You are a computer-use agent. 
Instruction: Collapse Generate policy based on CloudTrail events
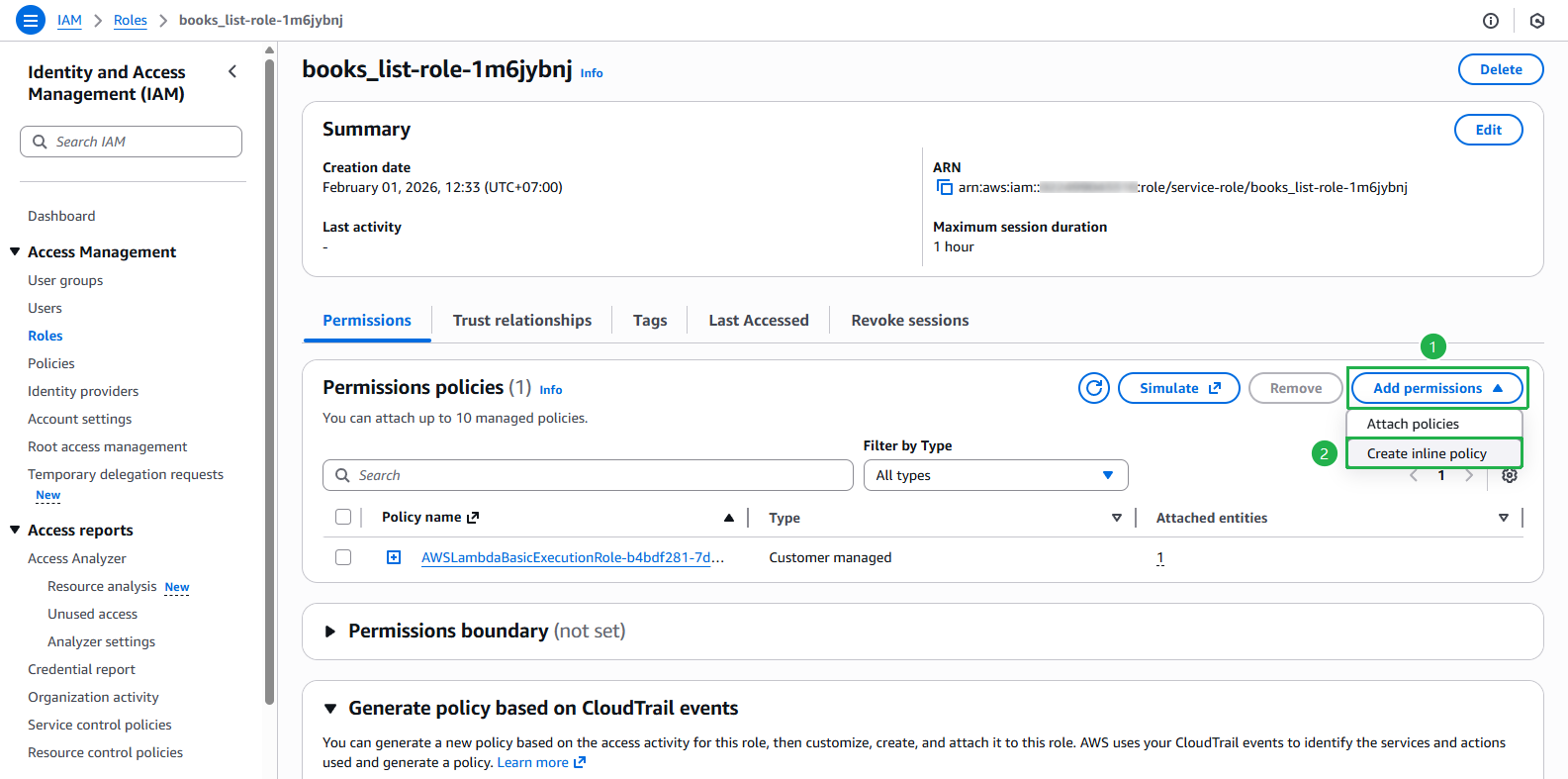[330, 709]
